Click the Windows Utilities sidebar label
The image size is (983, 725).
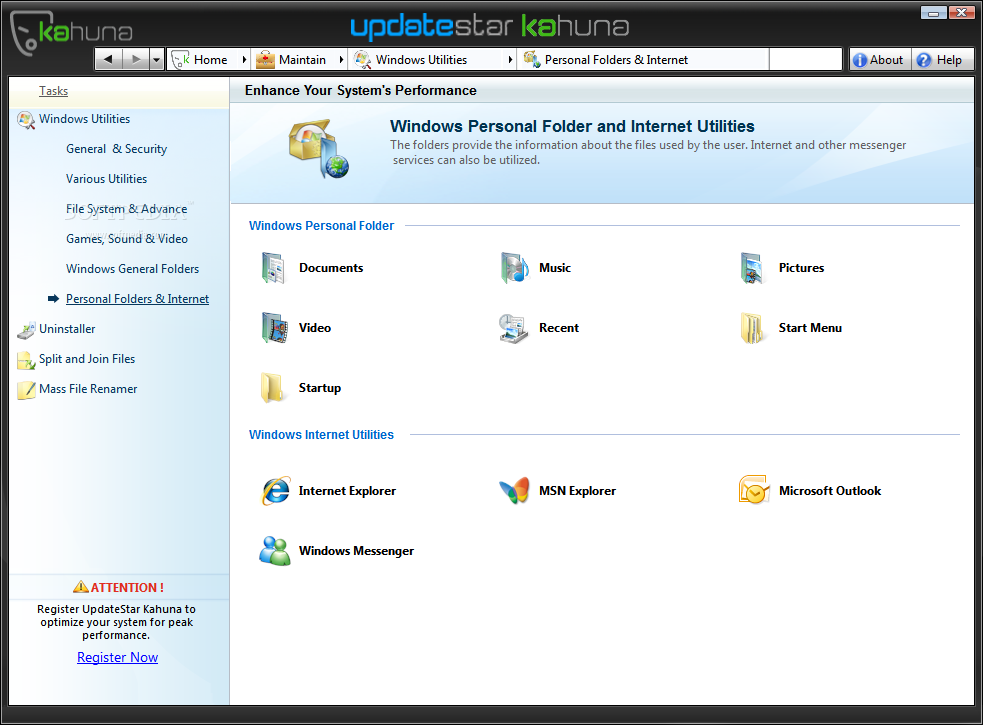[85, 119]
